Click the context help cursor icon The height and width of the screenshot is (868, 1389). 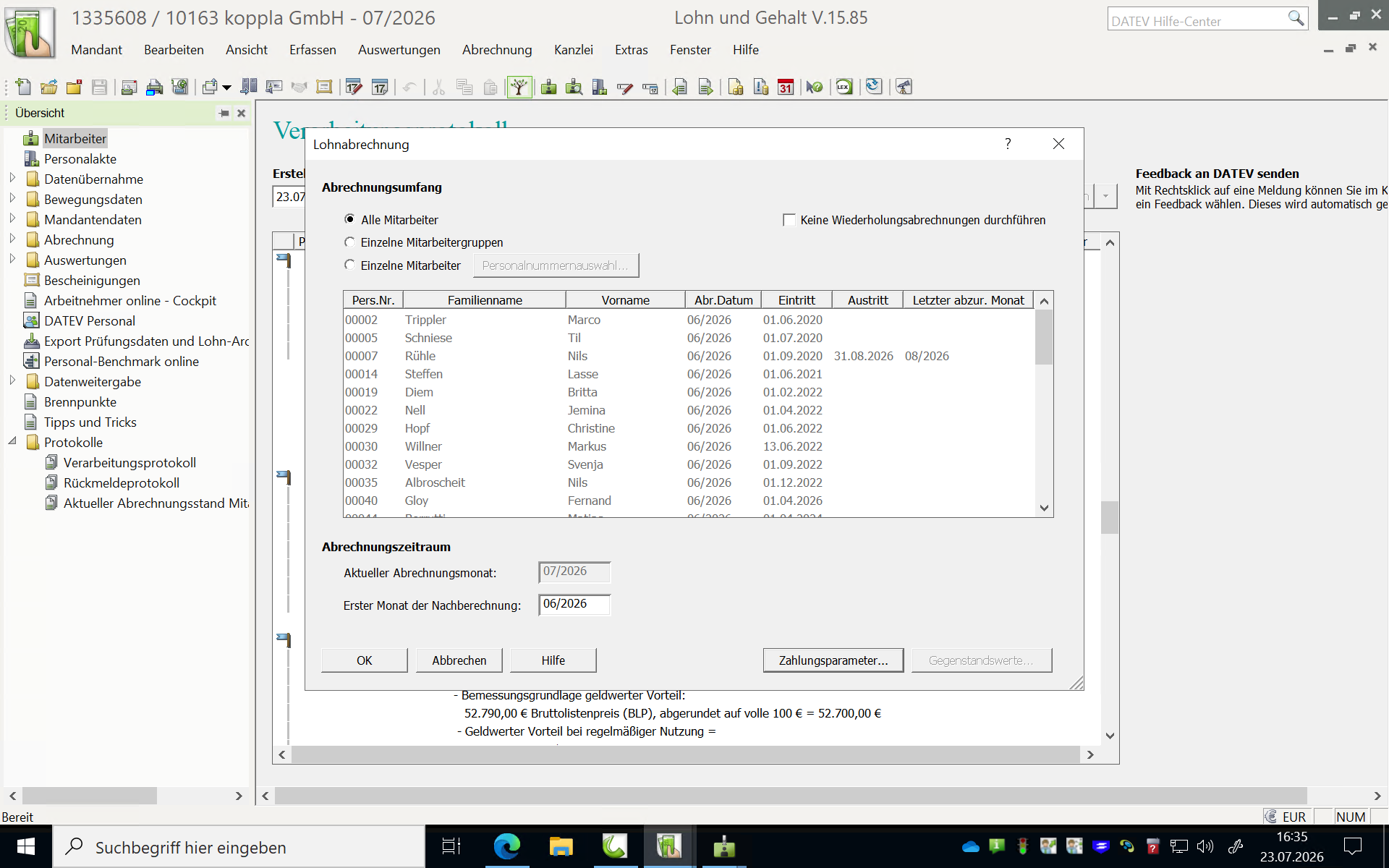click(814, 88)
